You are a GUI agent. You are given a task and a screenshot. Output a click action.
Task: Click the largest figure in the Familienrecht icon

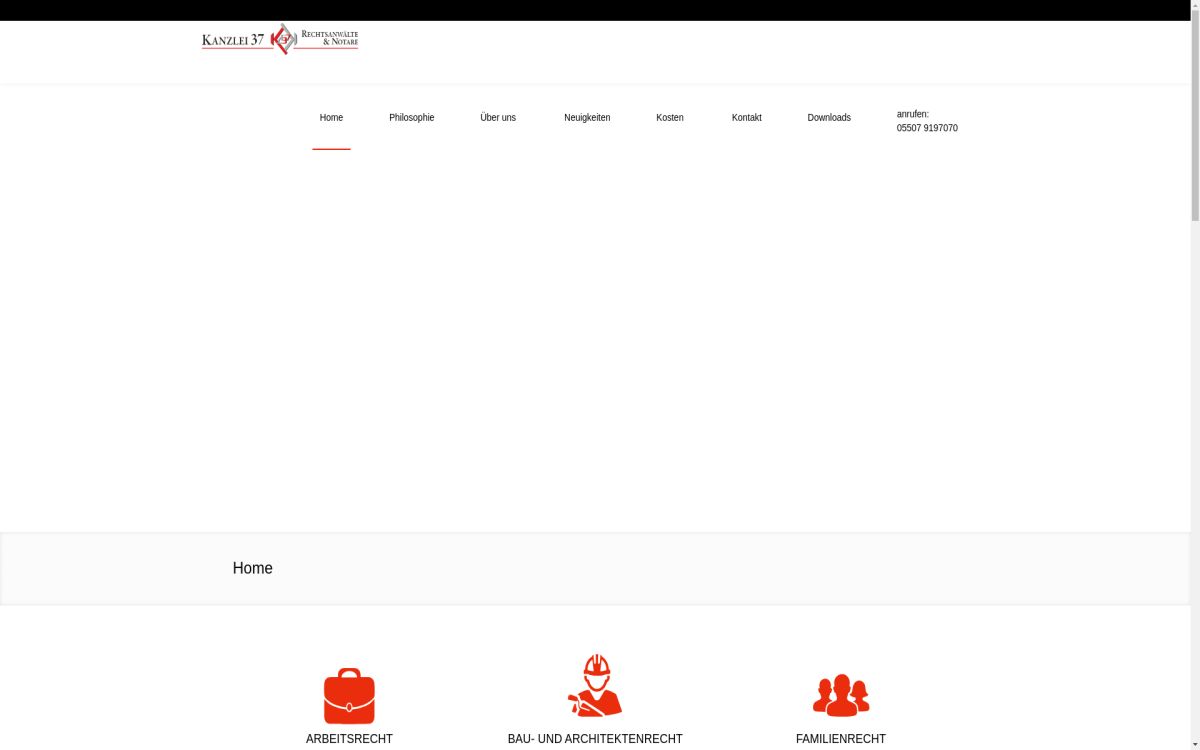[x=841, y=693]
